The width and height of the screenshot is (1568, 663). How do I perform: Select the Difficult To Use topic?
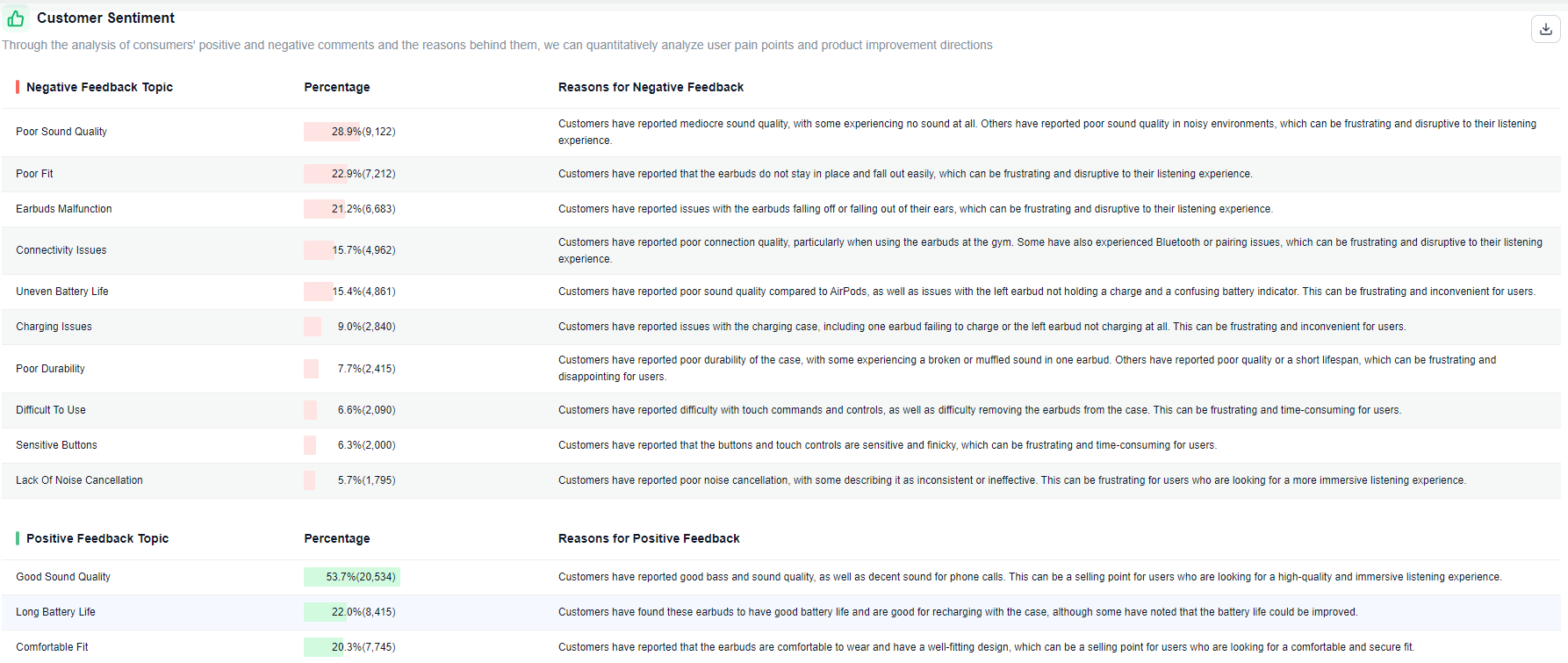pos(51,410)
